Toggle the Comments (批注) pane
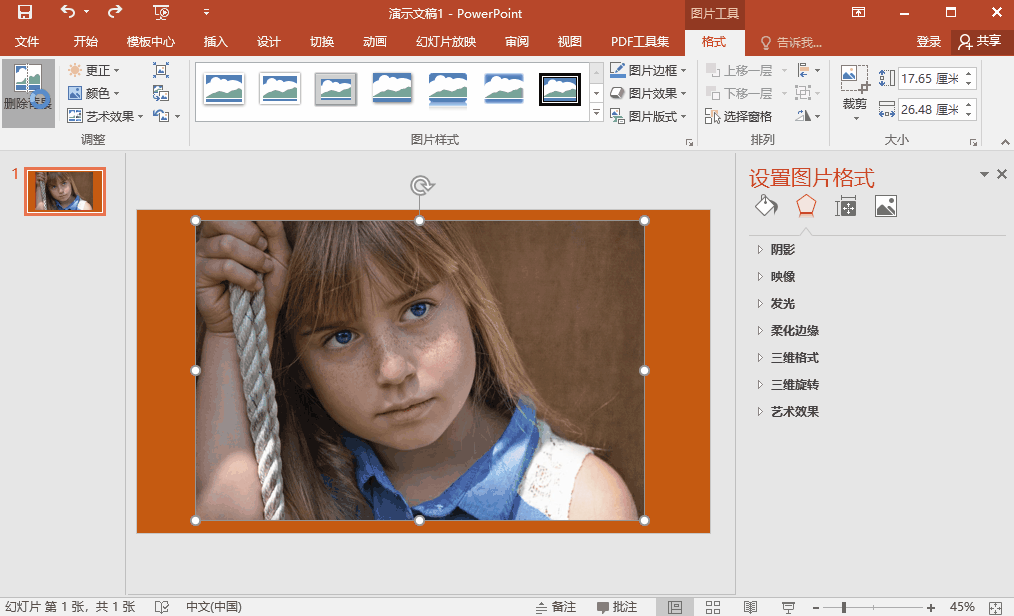Screen dimensions: 1014x616 pos(617,607)
